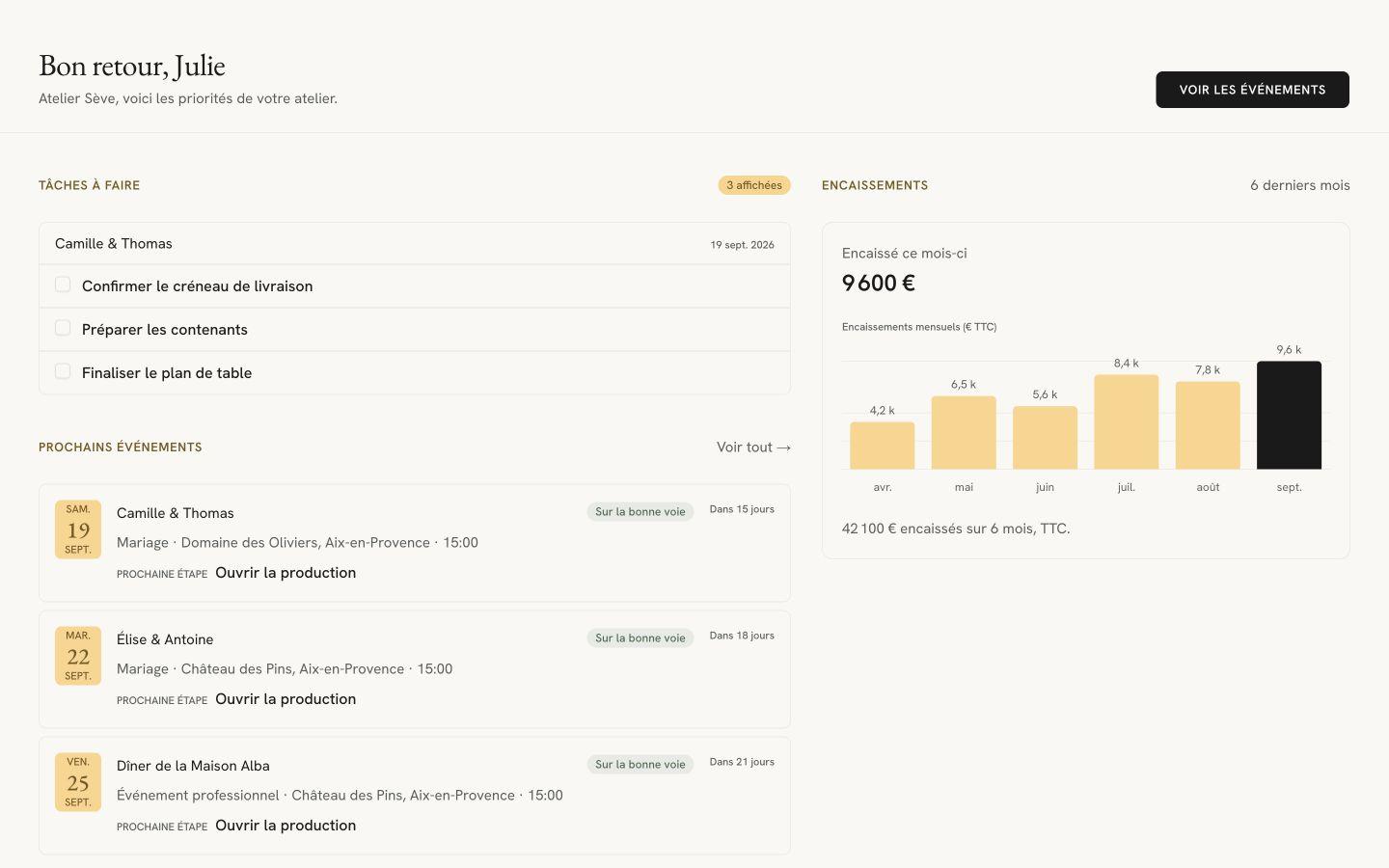Image resolution: width=1389 pixels, height=868 pixels.
Task: Click status badge on Élise & Antoine event
Action: (x=640, y=638)
